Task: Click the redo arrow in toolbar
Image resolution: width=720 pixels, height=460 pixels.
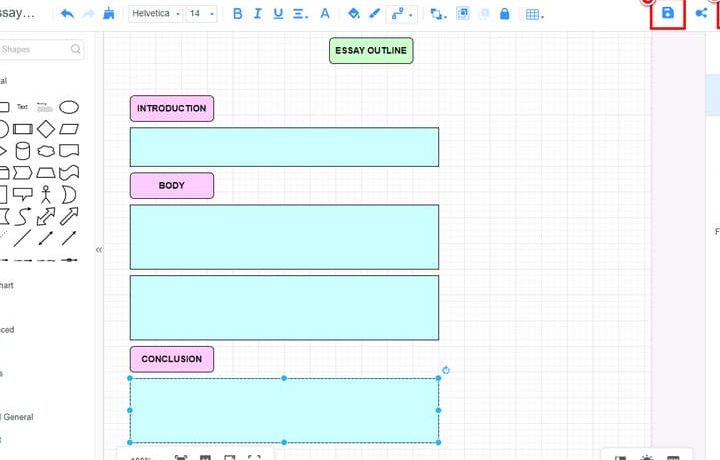Action: [88, 14]
